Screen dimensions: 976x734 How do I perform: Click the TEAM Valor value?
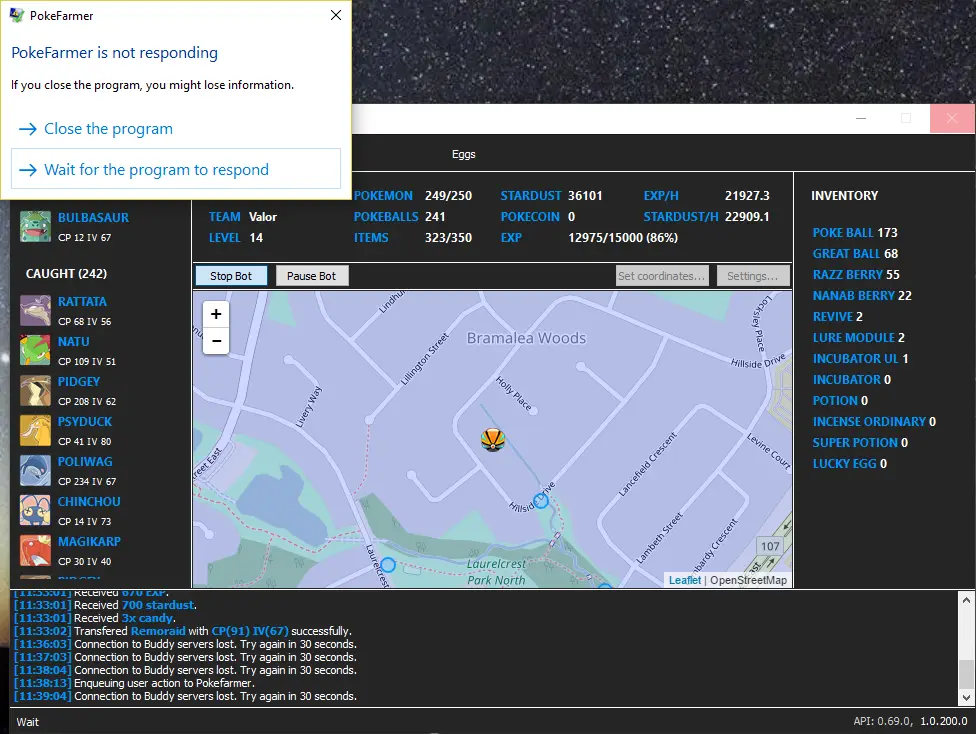(x=263, y=217)
